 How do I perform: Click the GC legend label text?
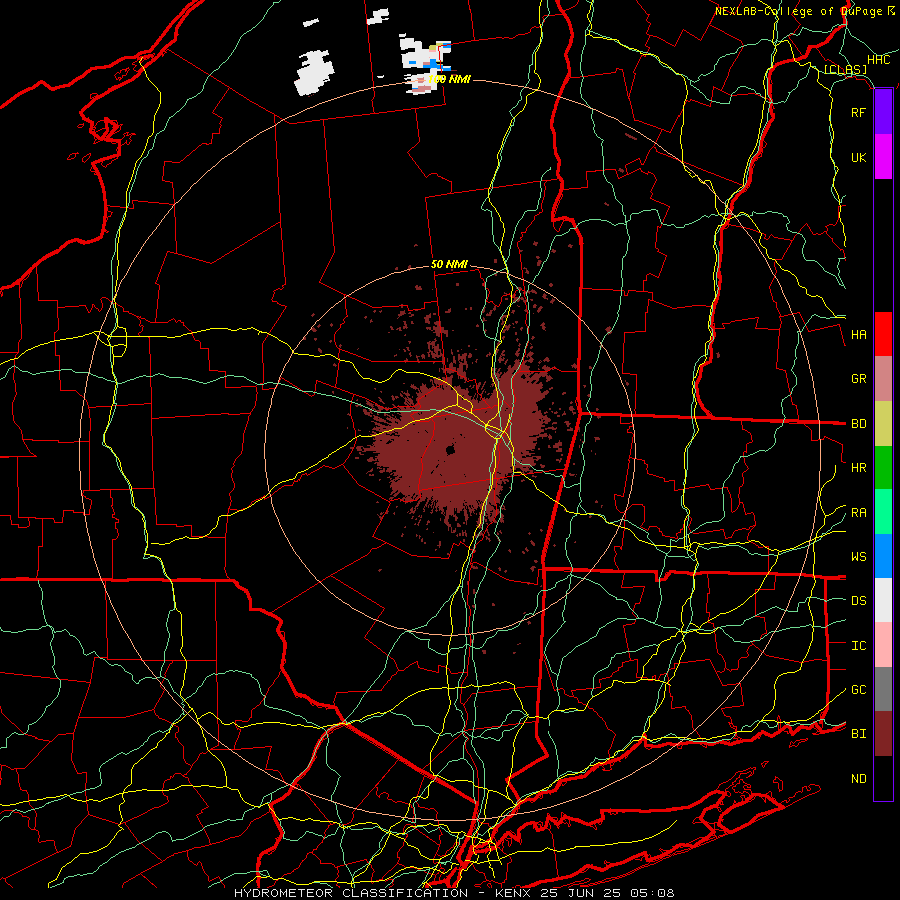(x=858, y=689)
